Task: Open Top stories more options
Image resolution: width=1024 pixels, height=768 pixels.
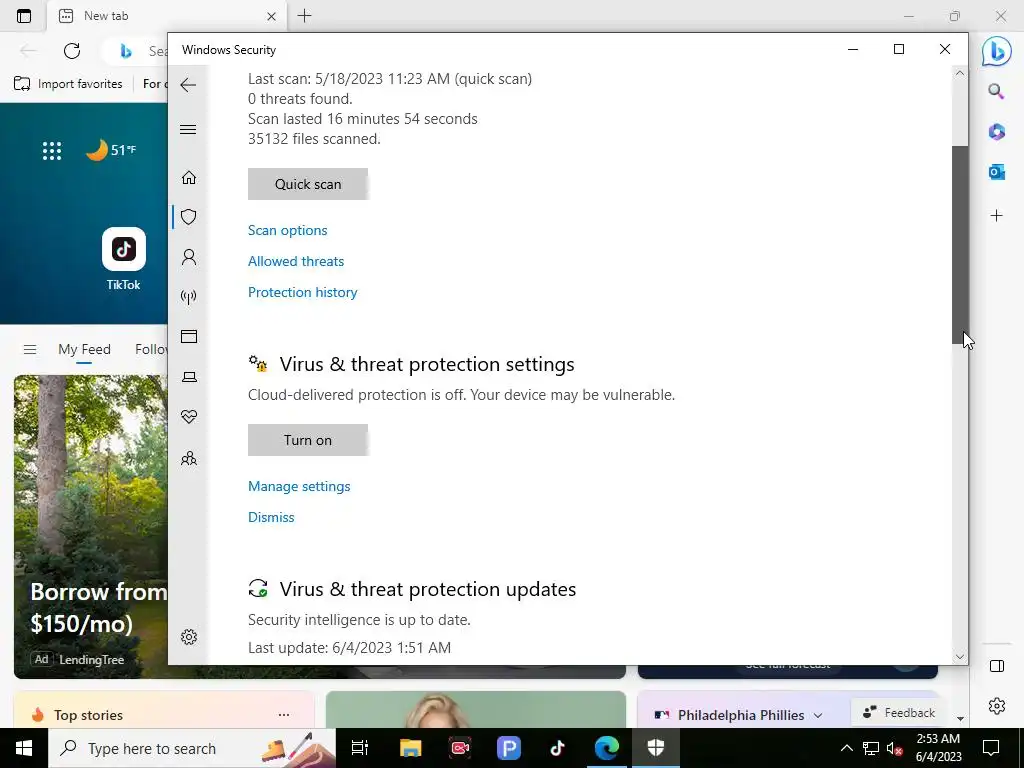Action: click(283, 714)
